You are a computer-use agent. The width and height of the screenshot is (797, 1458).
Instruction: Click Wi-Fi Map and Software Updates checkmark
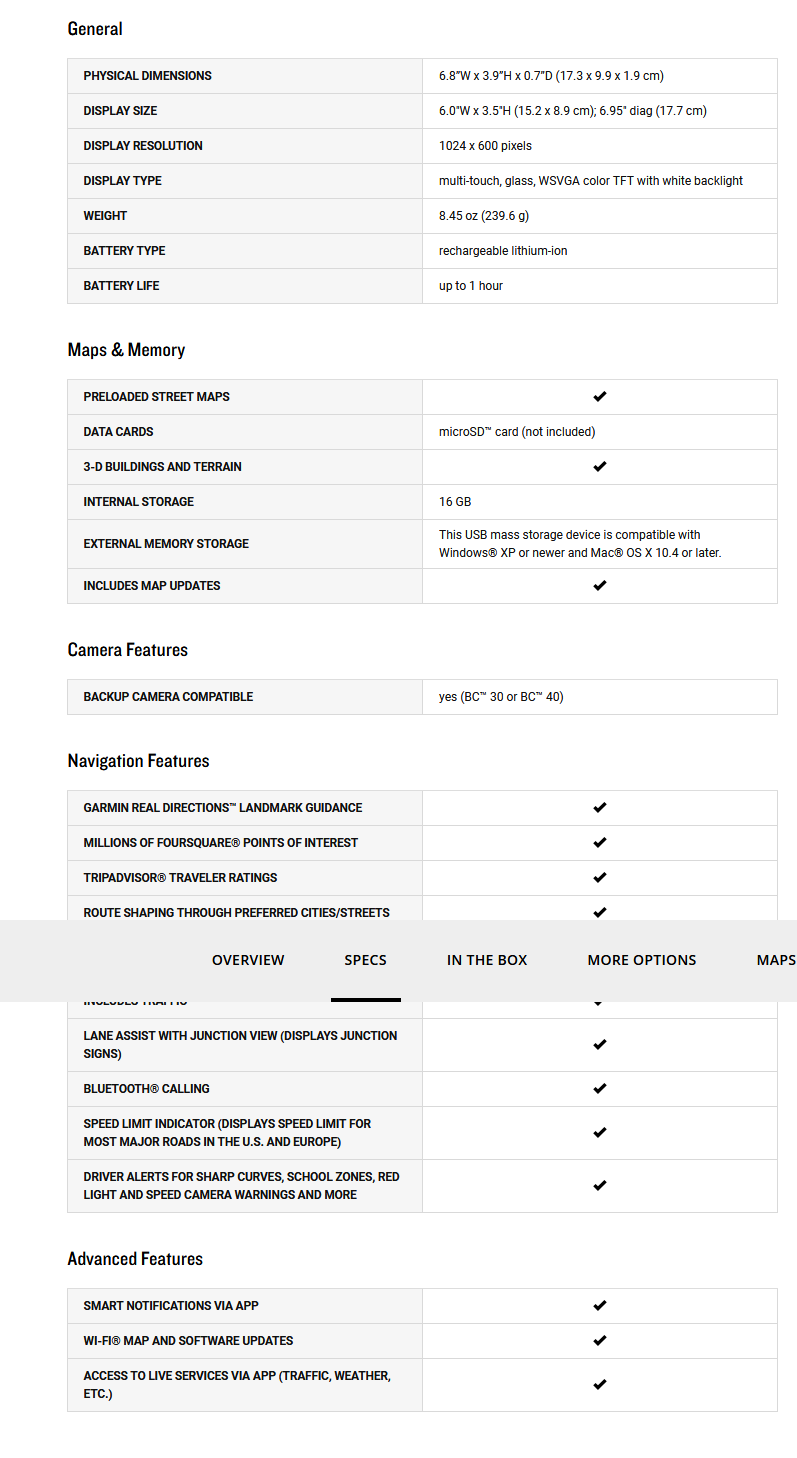pyautogui.click(x=600, y=1341)
